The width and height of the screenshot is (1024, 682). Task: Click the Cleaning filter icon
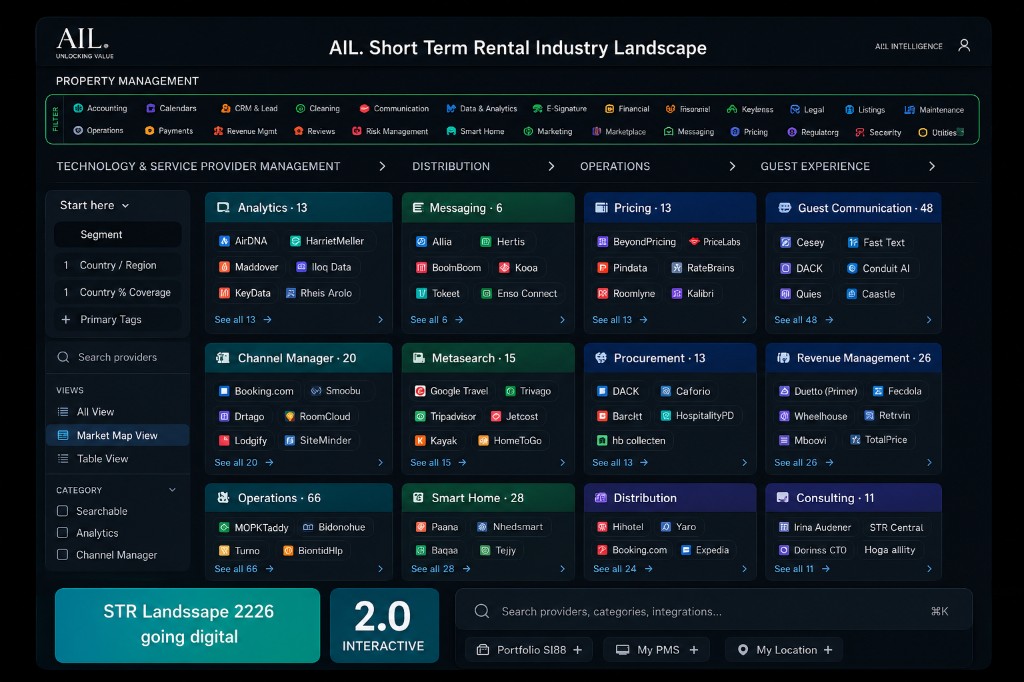click(300, 108)
